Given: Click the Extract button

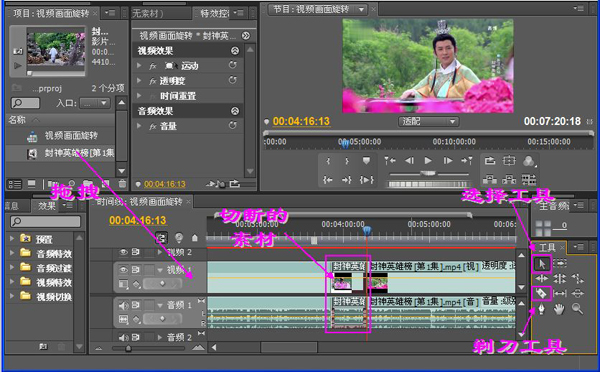Looking at the screenshot, I should pos(509,179).
